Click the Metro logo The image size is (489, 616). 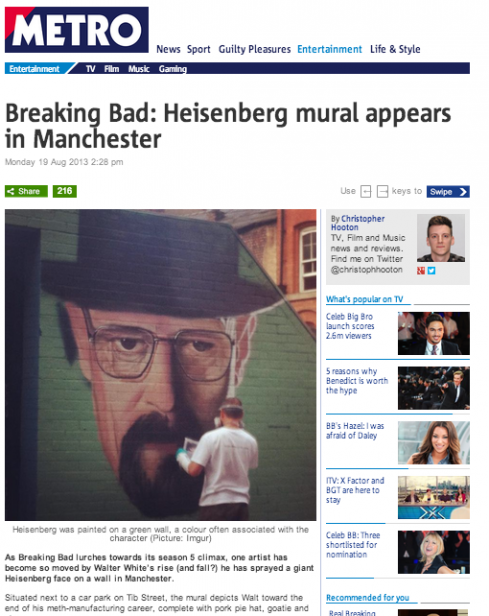click(x=77, y=30)
